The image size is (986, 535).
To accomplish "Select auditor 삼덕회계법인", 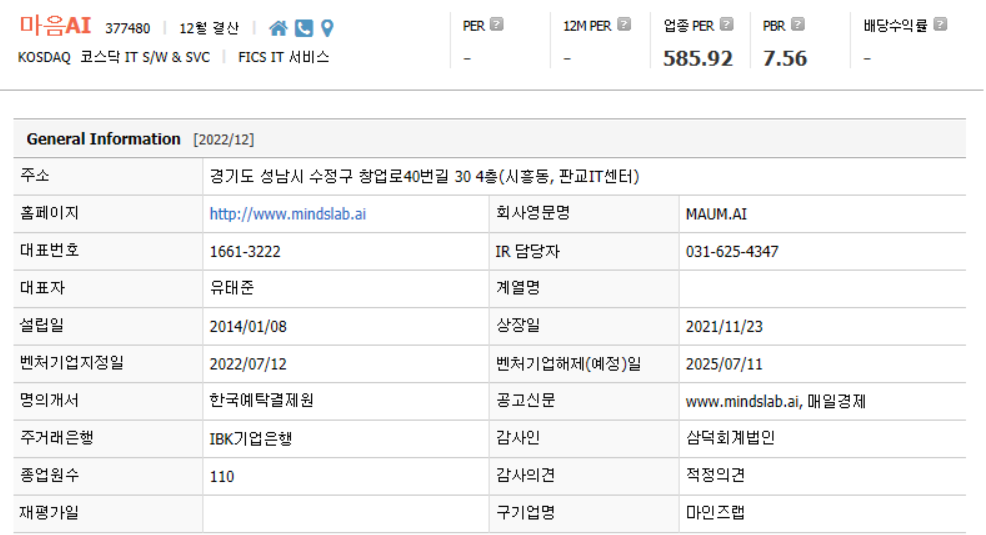I will coord(730,438).
